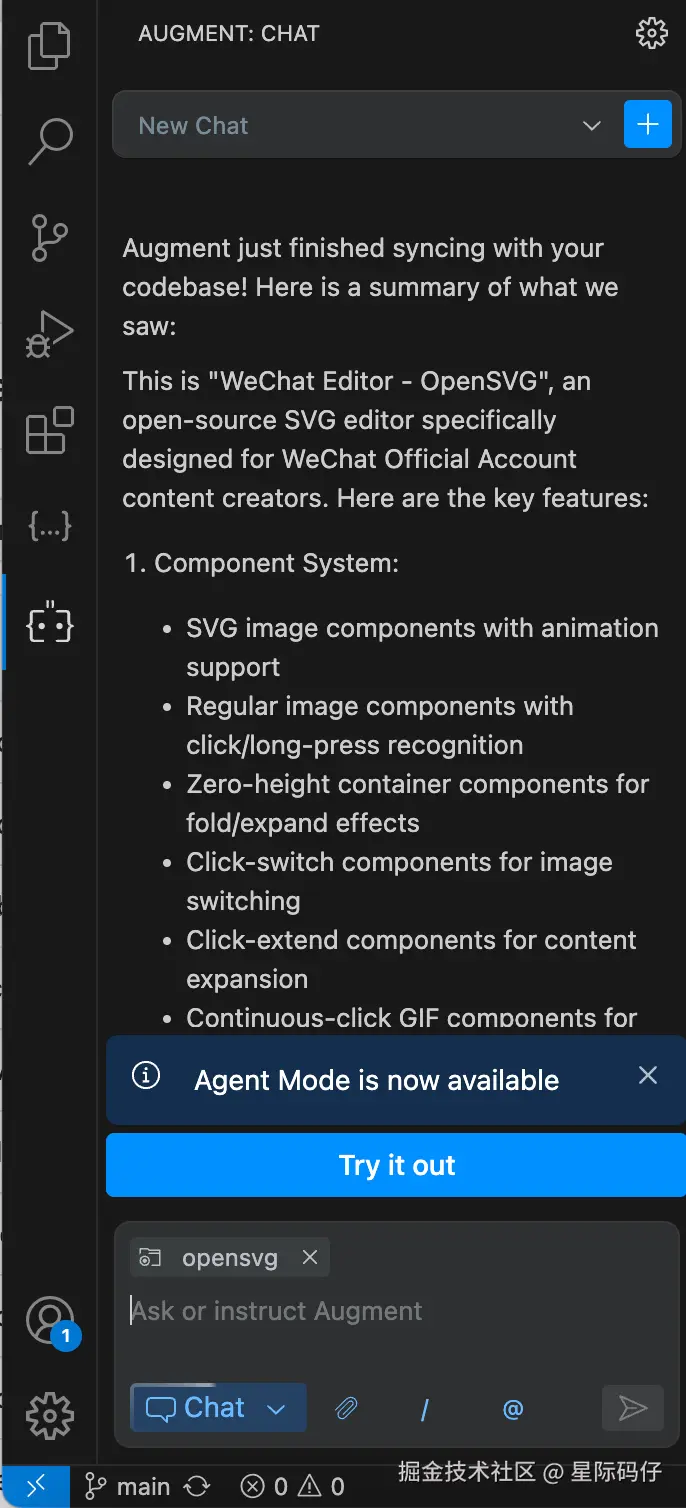
Task: Attach a file using the paperclip icon
Action: tap(346, 1409)
